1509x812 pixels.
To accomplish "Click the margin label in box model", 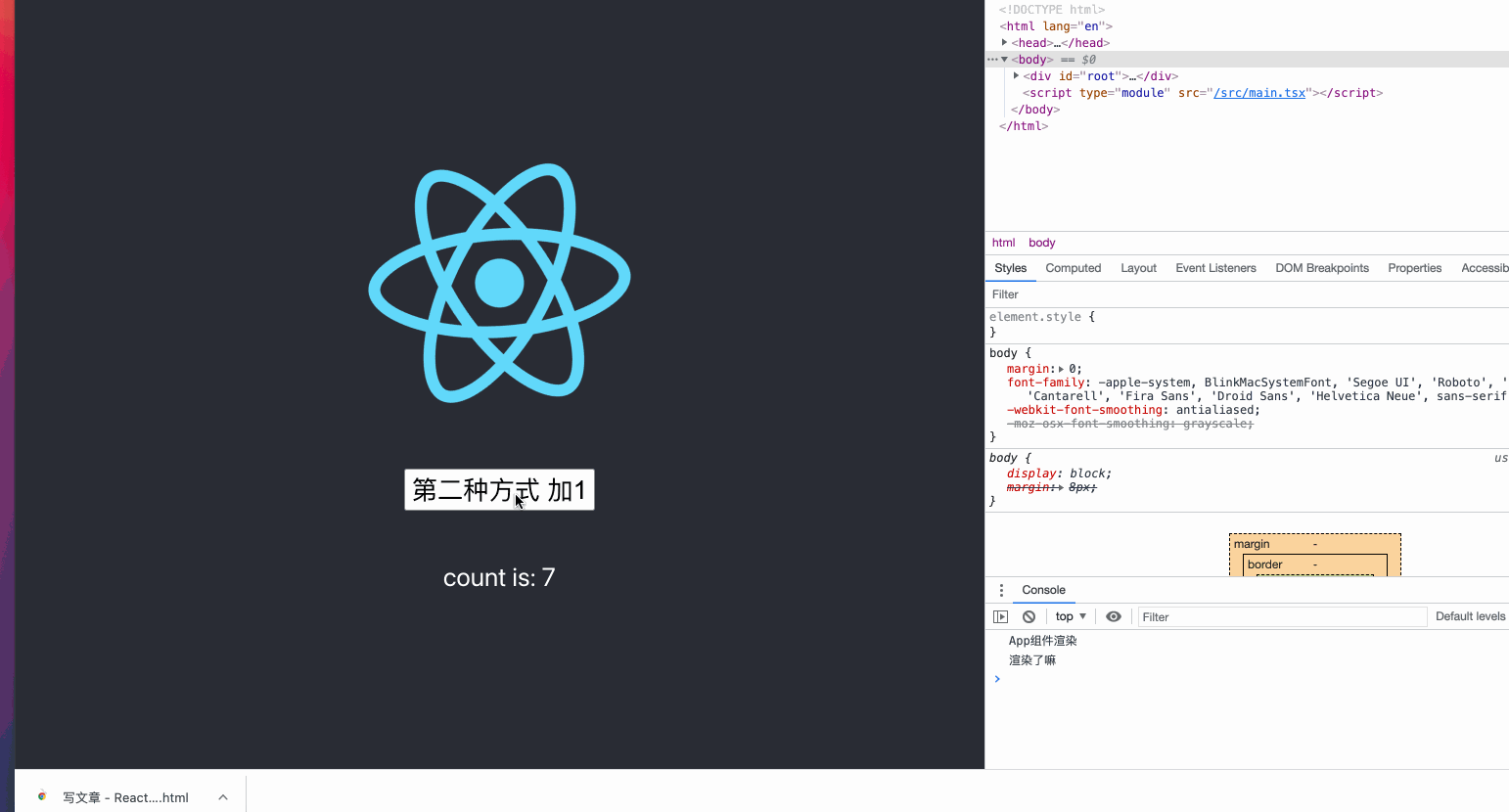I will click(x=1252, y=544).
